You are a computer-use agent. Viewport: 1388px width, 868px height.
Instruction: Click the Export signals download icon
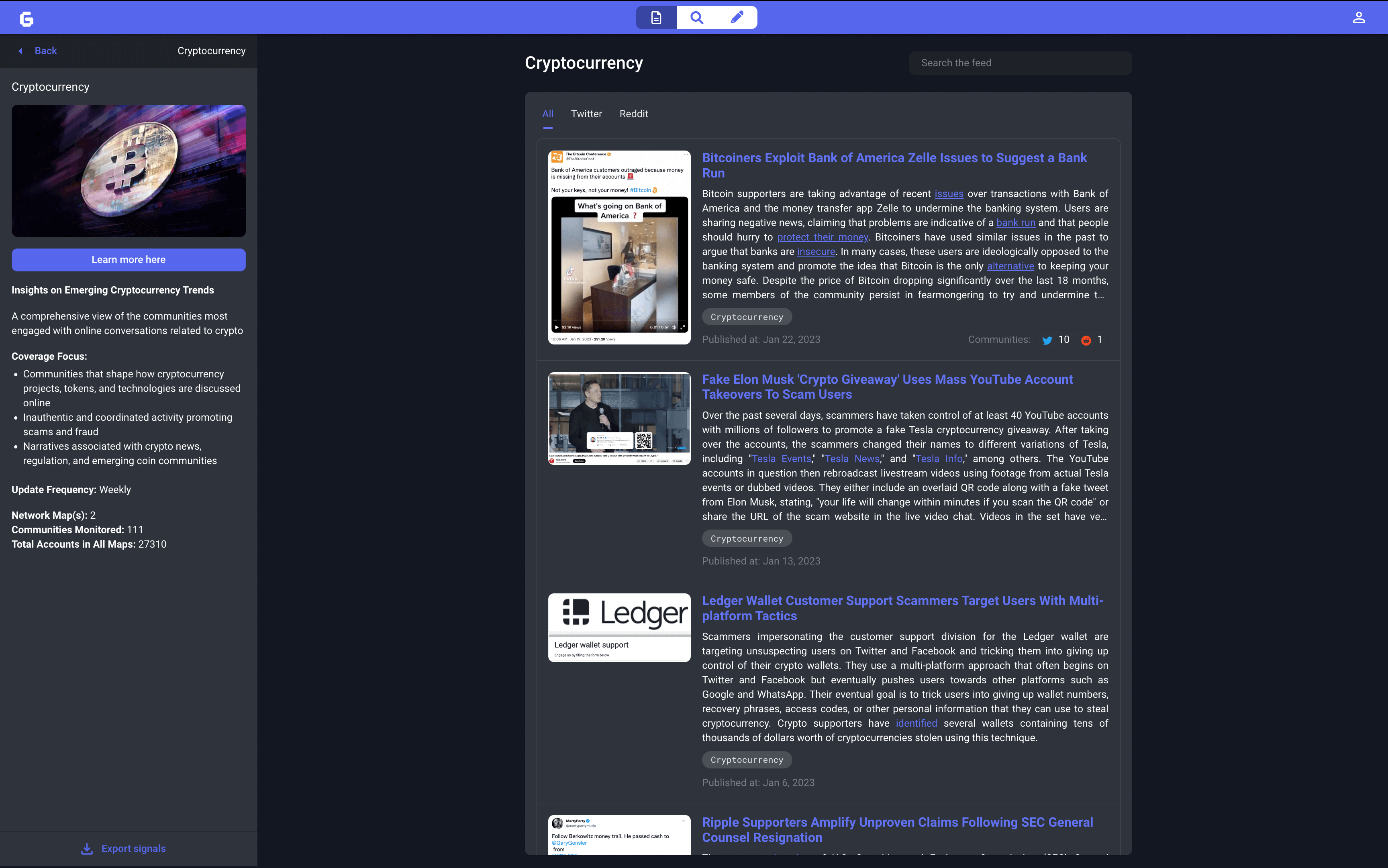87,848
